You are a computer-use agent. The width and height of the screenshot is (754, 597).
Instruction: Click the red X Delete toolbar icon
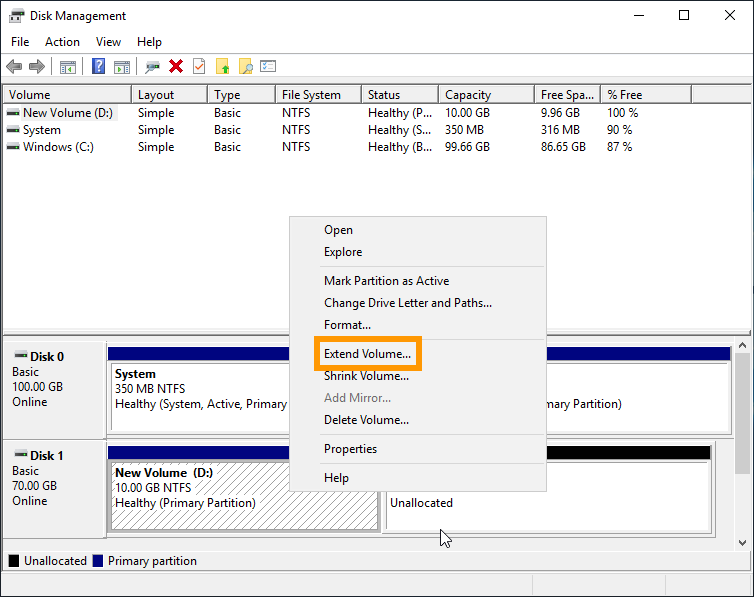coord(176,67)
